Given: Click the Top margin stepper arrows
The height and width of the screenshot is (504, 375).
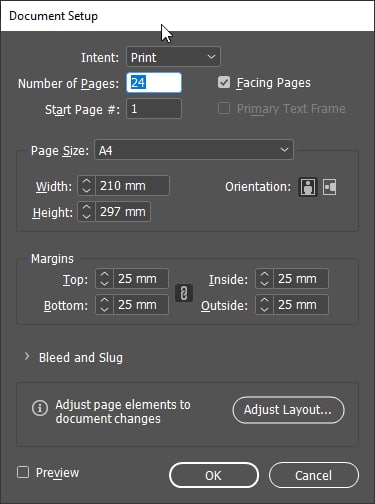Looking at the screenshot, I should (104, 279).
